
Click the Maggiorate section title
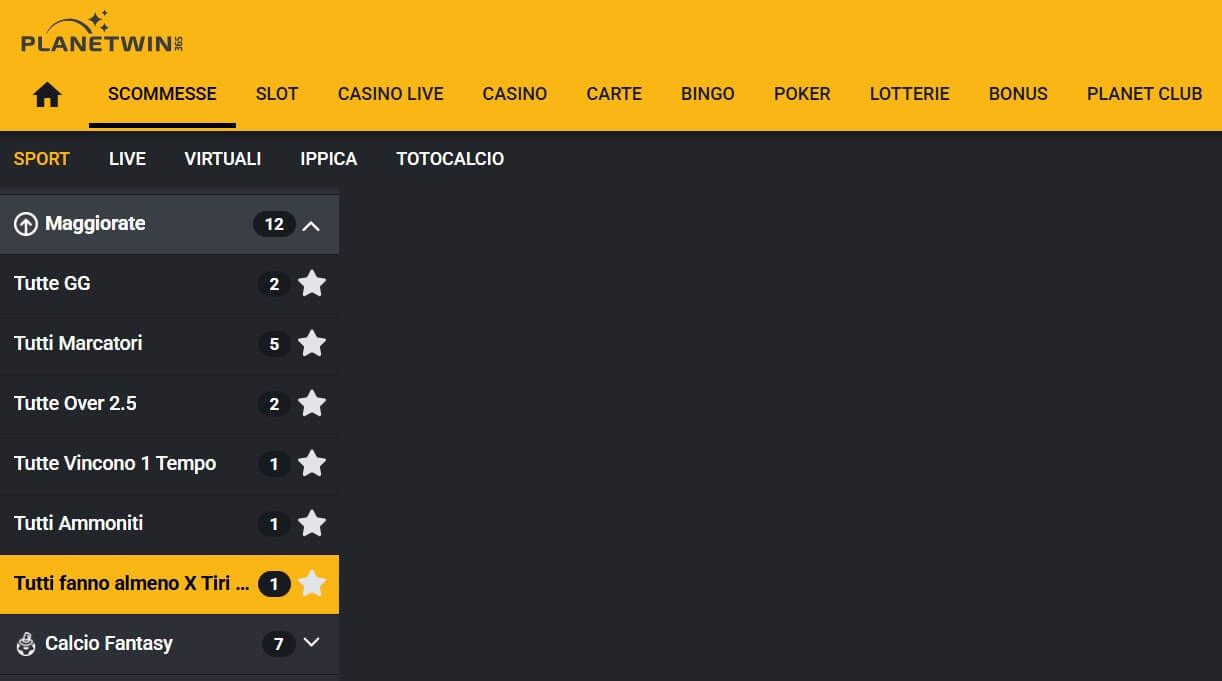click(x=95, y=224)
